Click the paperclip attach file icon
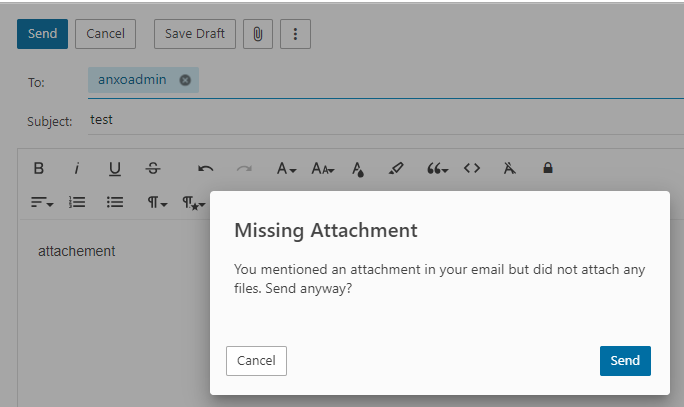Viewport: 684px width, 407px height. point(258,33)
